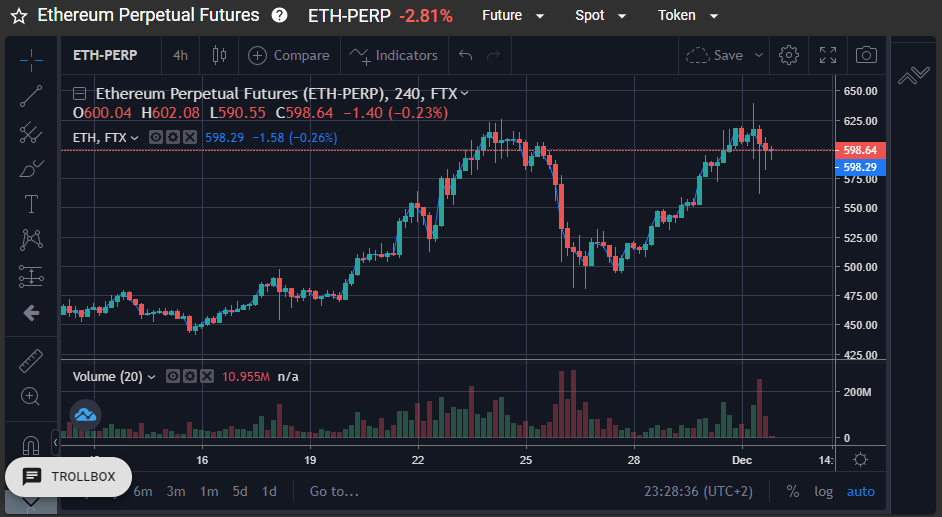Select the 1d time range
This screenshot has width=942, height=517.
[x=269, y=491]
